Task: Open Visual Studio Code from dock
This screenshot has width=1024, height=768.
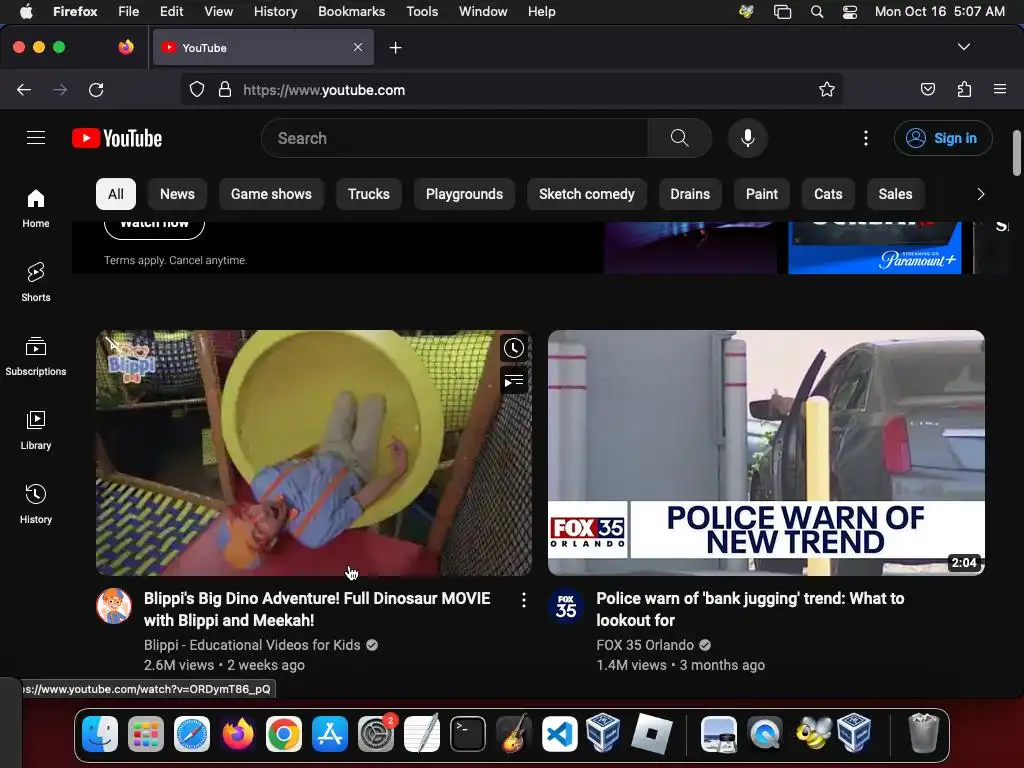Action: click(x=559, y=734)
